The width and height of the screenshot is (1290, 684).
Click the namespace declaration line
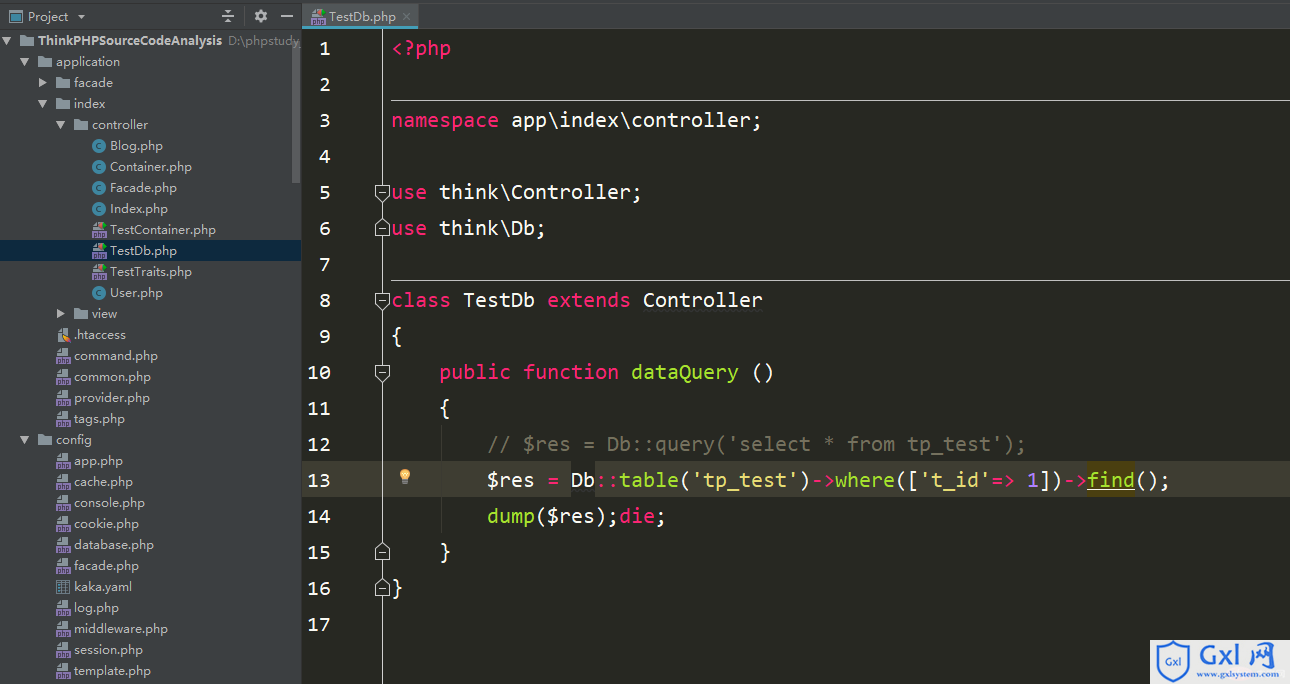pyautogui.click(x=576, y=120)
